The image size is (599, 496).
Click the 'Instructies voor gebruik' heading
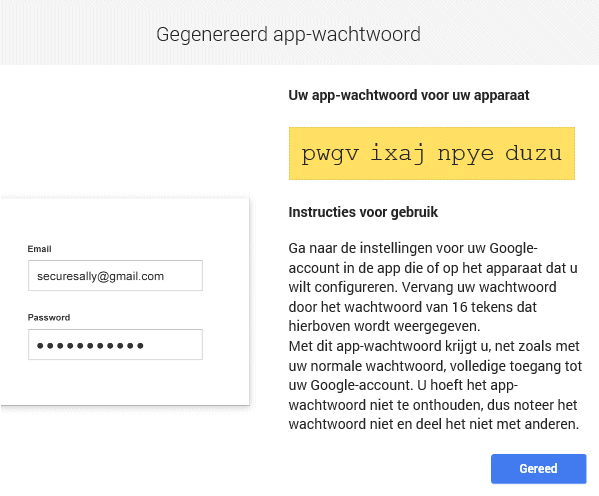(x=363, y=212)
